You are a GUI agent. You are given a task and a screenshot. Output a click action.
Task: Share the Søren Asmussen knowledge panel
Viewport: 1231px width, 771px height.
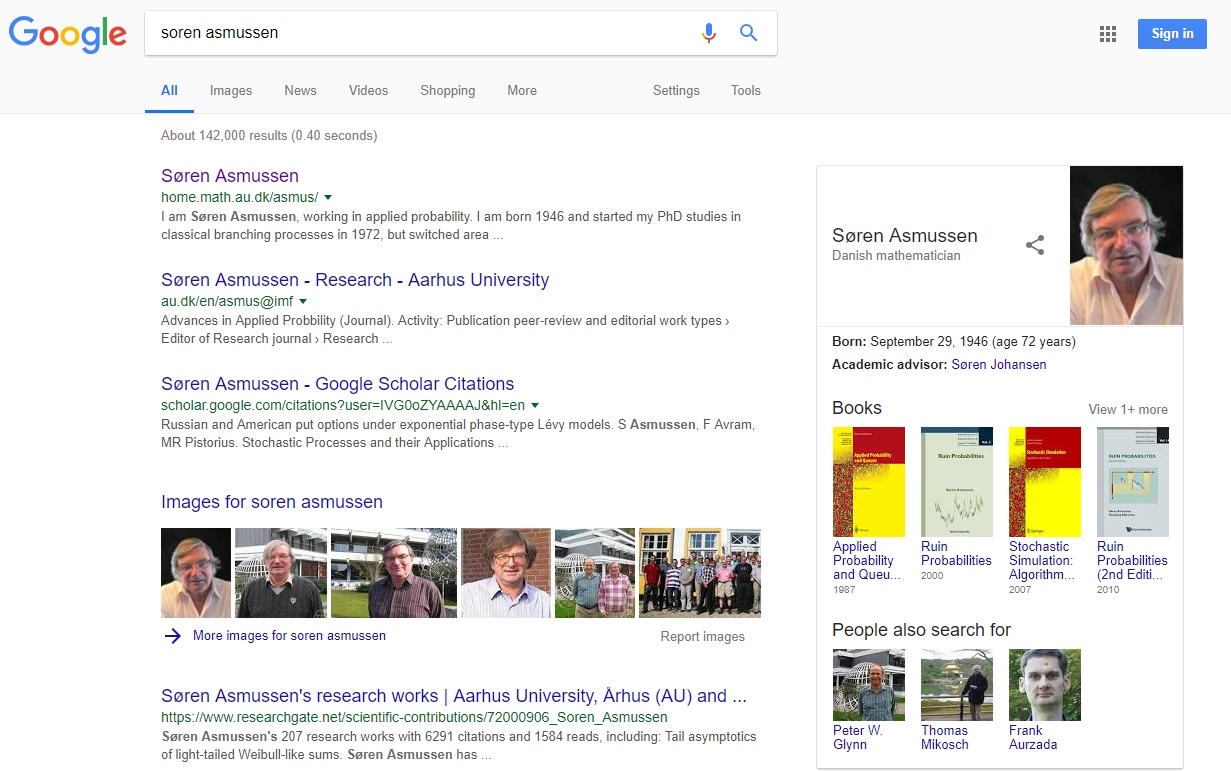click(x=1035, y=245)
